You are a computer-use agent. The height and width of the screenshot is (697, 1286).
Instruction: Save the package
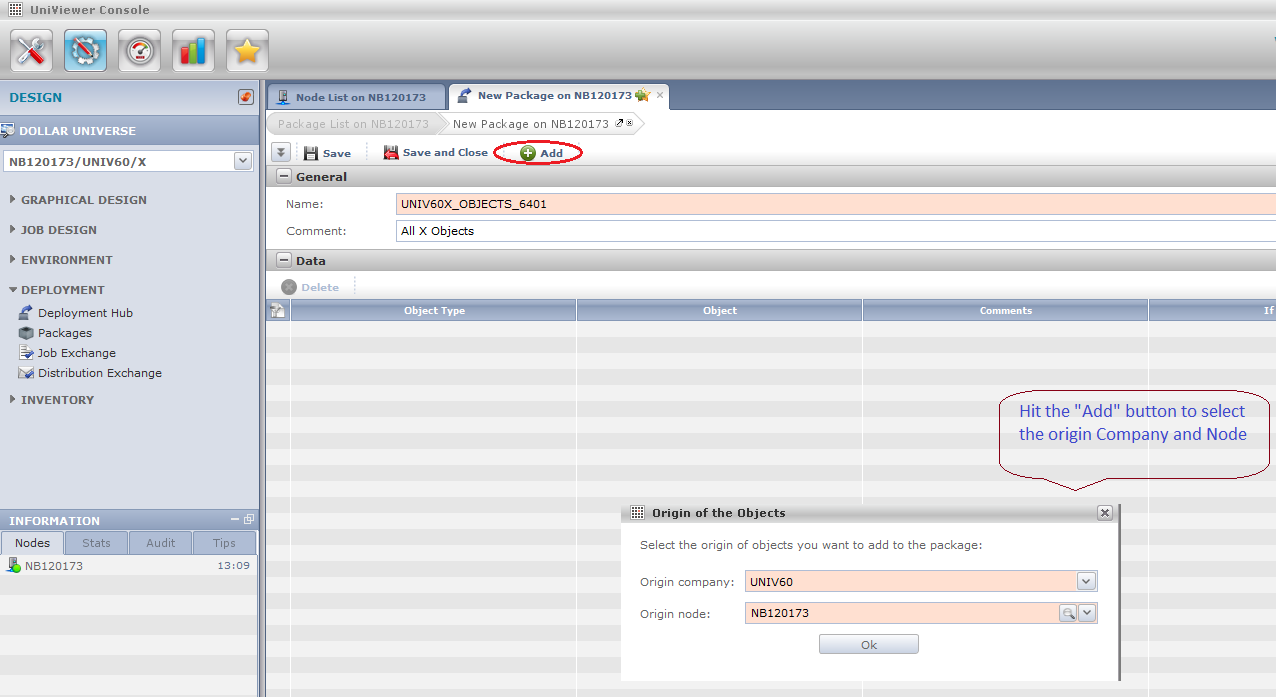coord(327,153)
